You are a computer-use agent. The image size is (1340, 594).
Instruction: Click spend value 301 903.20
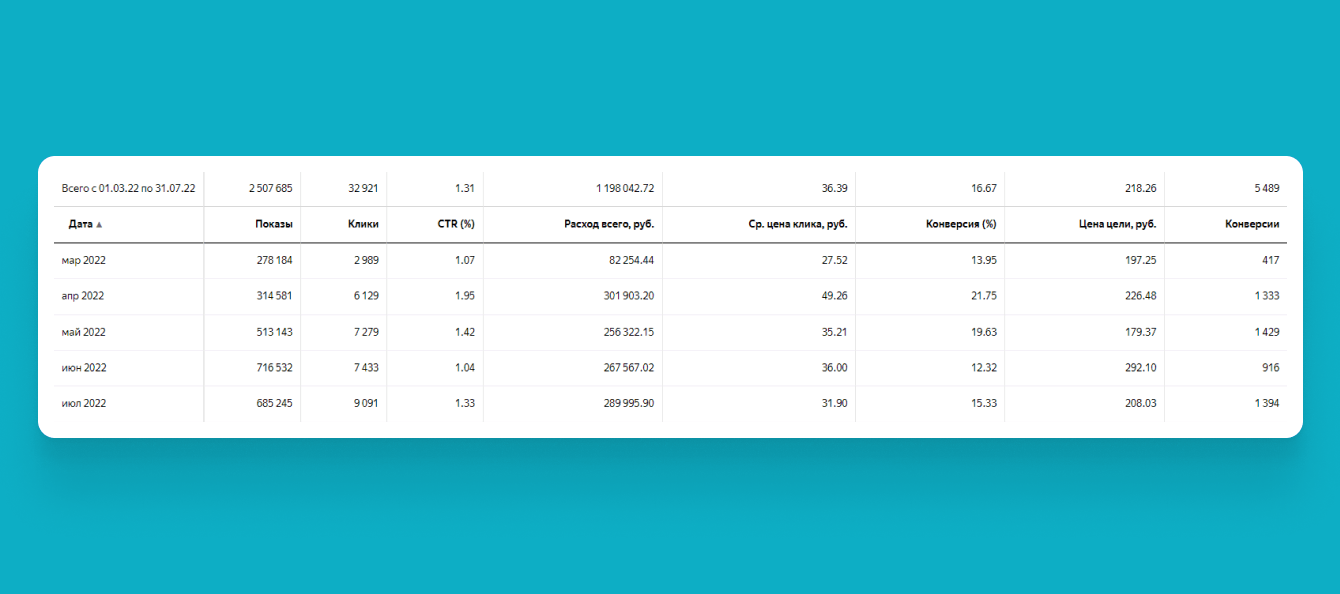629,296
